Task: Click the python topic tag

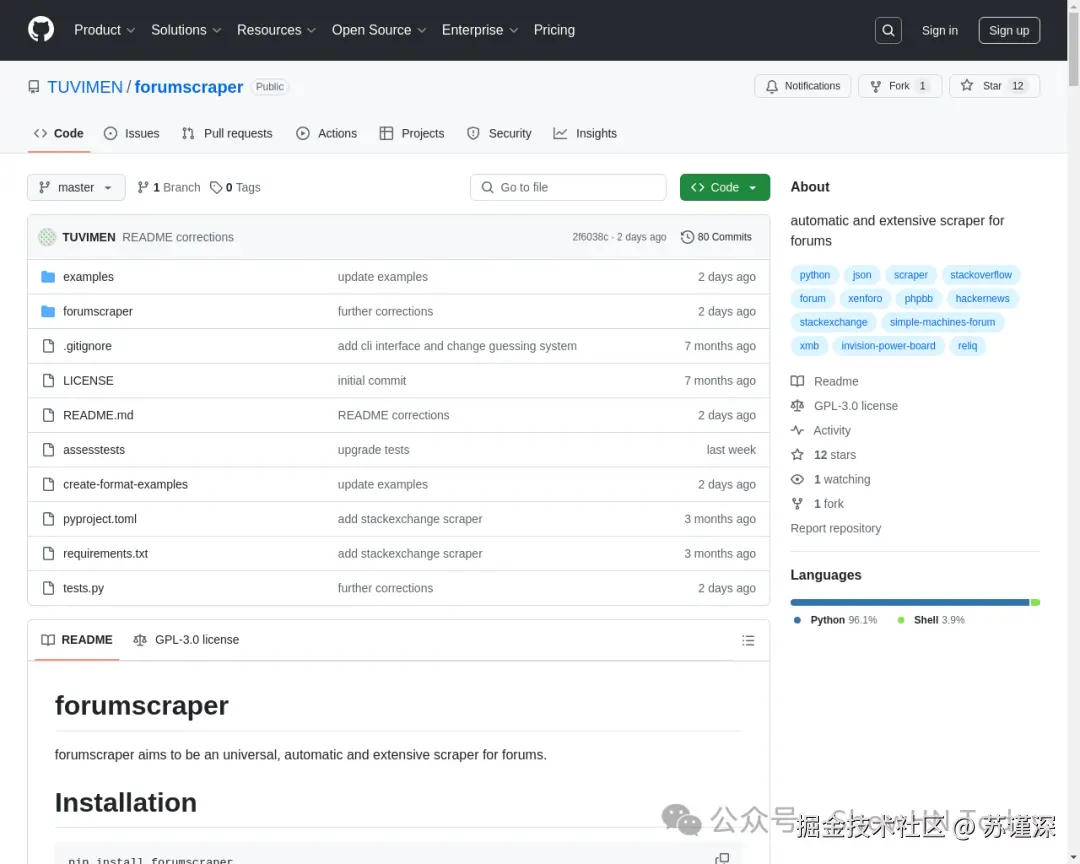Action: point(815,275)
